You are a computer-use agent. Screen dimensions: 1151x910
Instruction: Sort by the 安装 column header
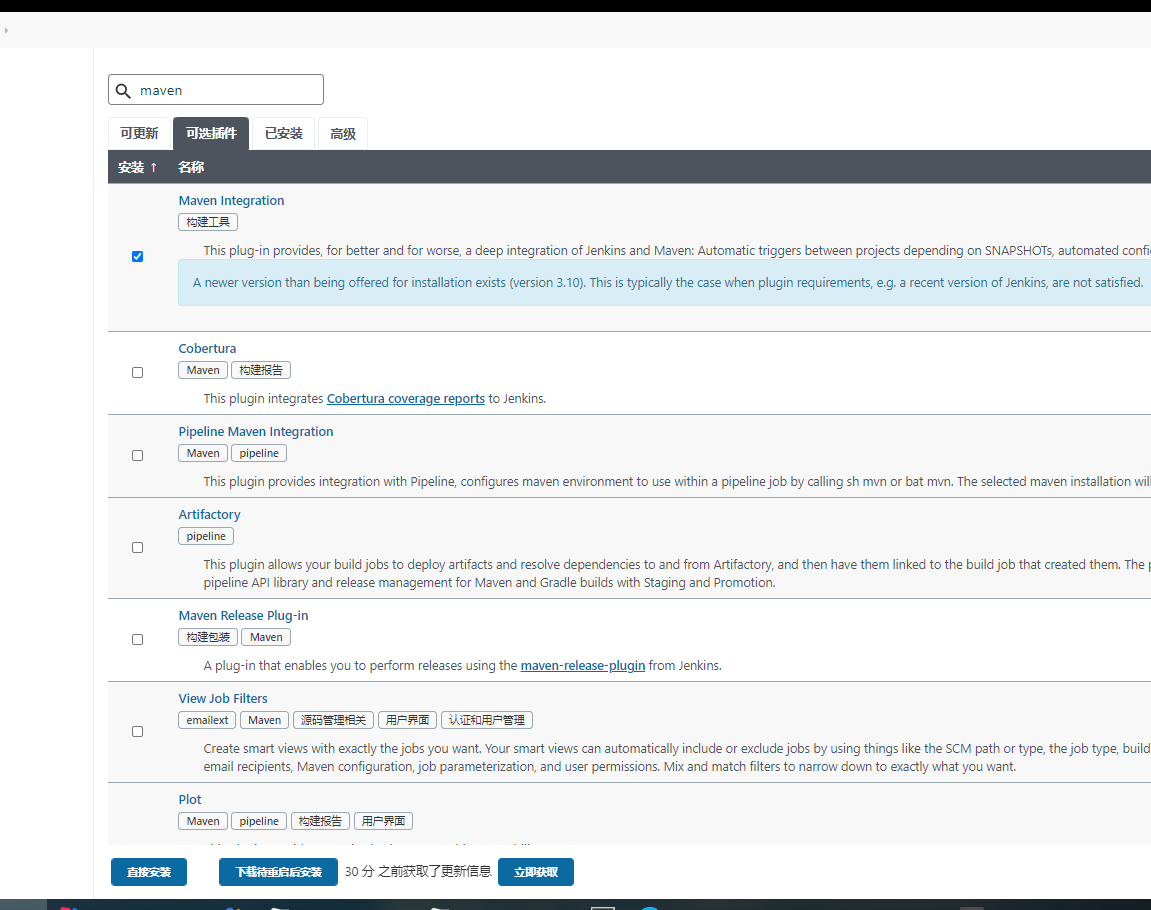137,167
